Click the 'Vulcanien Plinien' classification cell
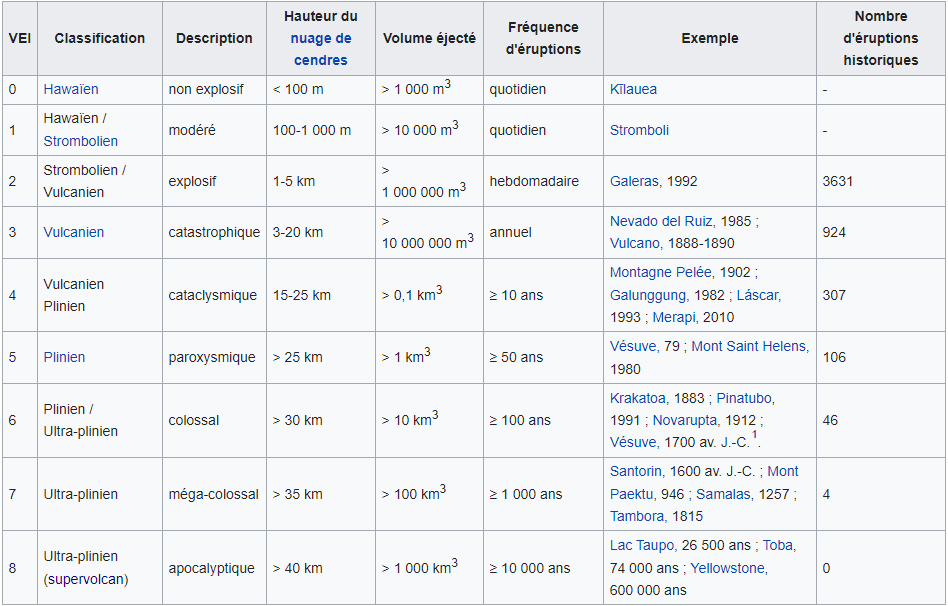This screenshot has width=948, height=606. click(100, 295)
